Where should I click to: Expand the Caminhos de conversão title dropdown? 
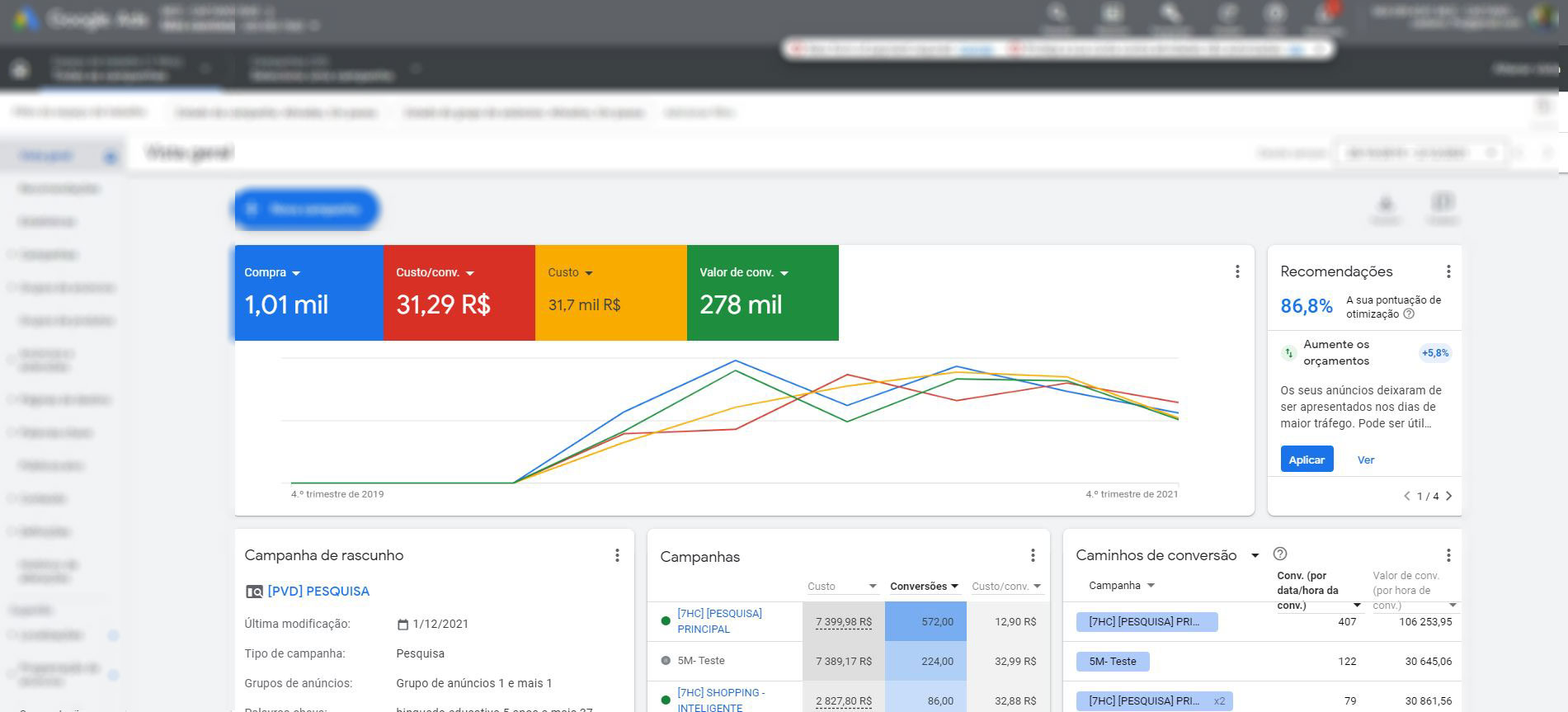click(x=1255, y=555)
